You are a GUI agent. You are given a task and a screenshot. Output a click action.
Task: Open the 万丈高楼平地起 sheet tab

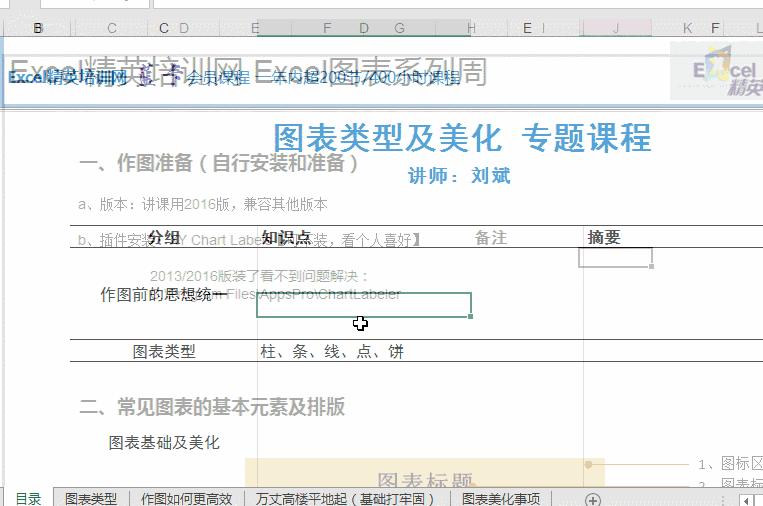tap(345, 499)
